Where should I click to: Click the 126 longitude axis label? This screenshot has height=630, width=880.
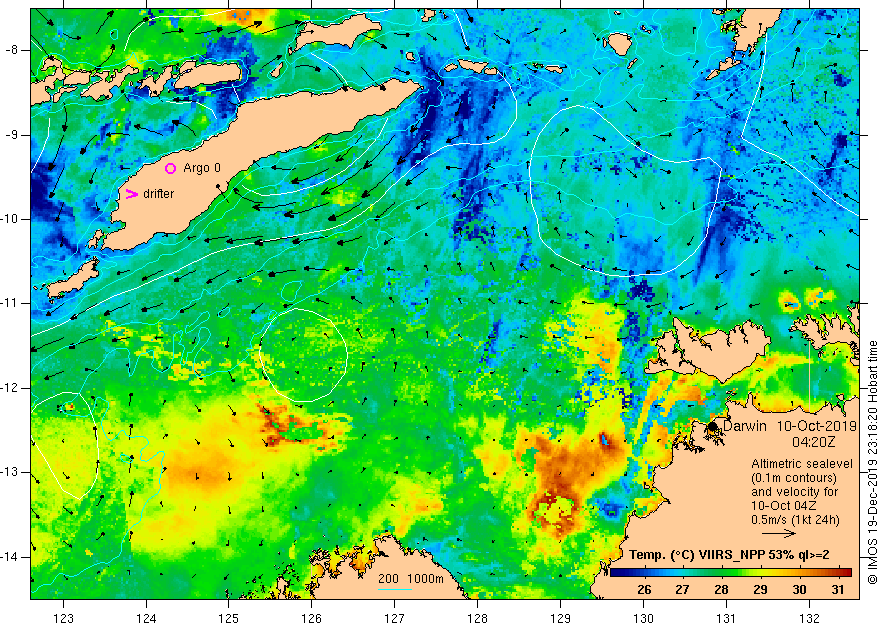[x=311, y=618]
